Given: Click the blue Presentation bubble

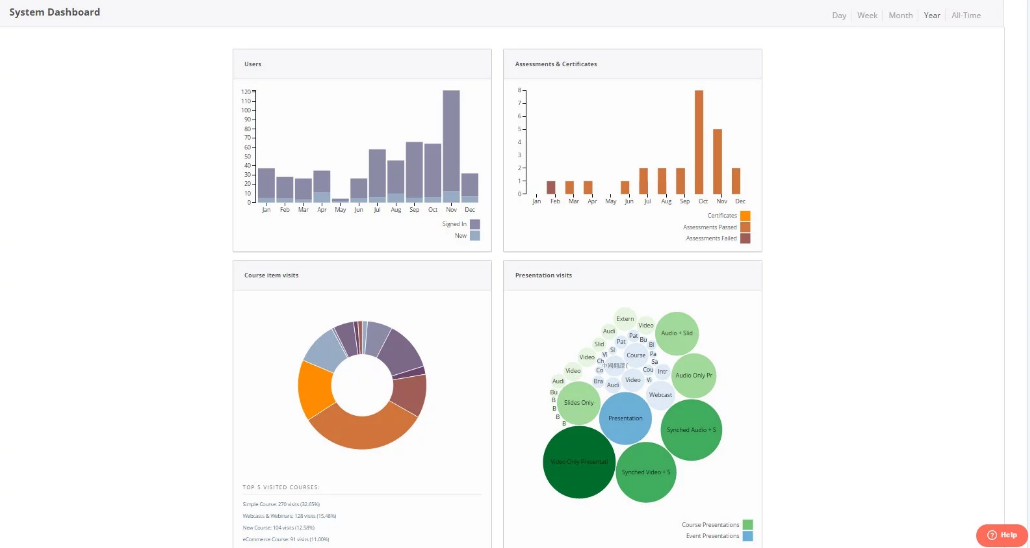Looking at the screenshot, I should [625, 418].
